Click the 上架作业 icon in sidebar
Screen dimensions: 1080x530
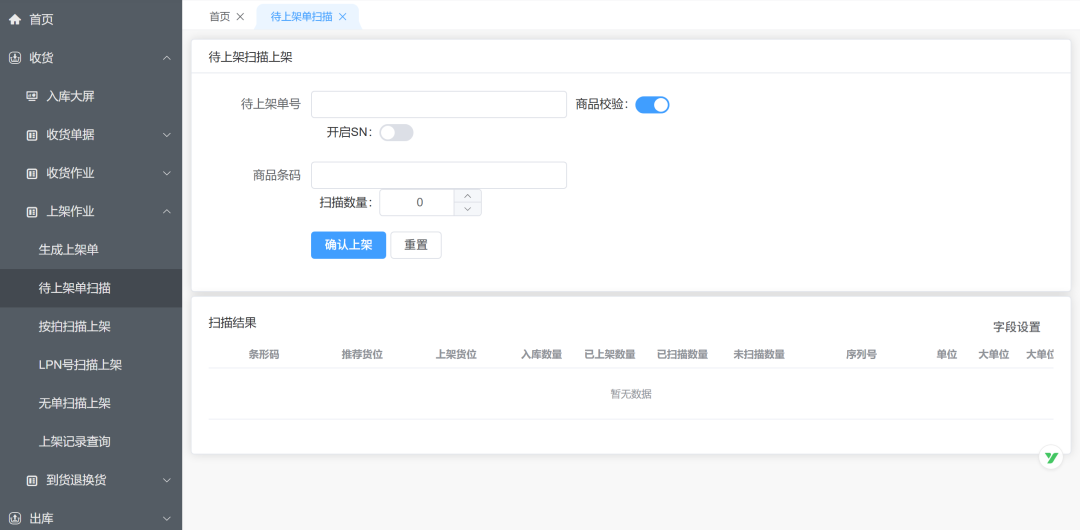tap(32, 212)
